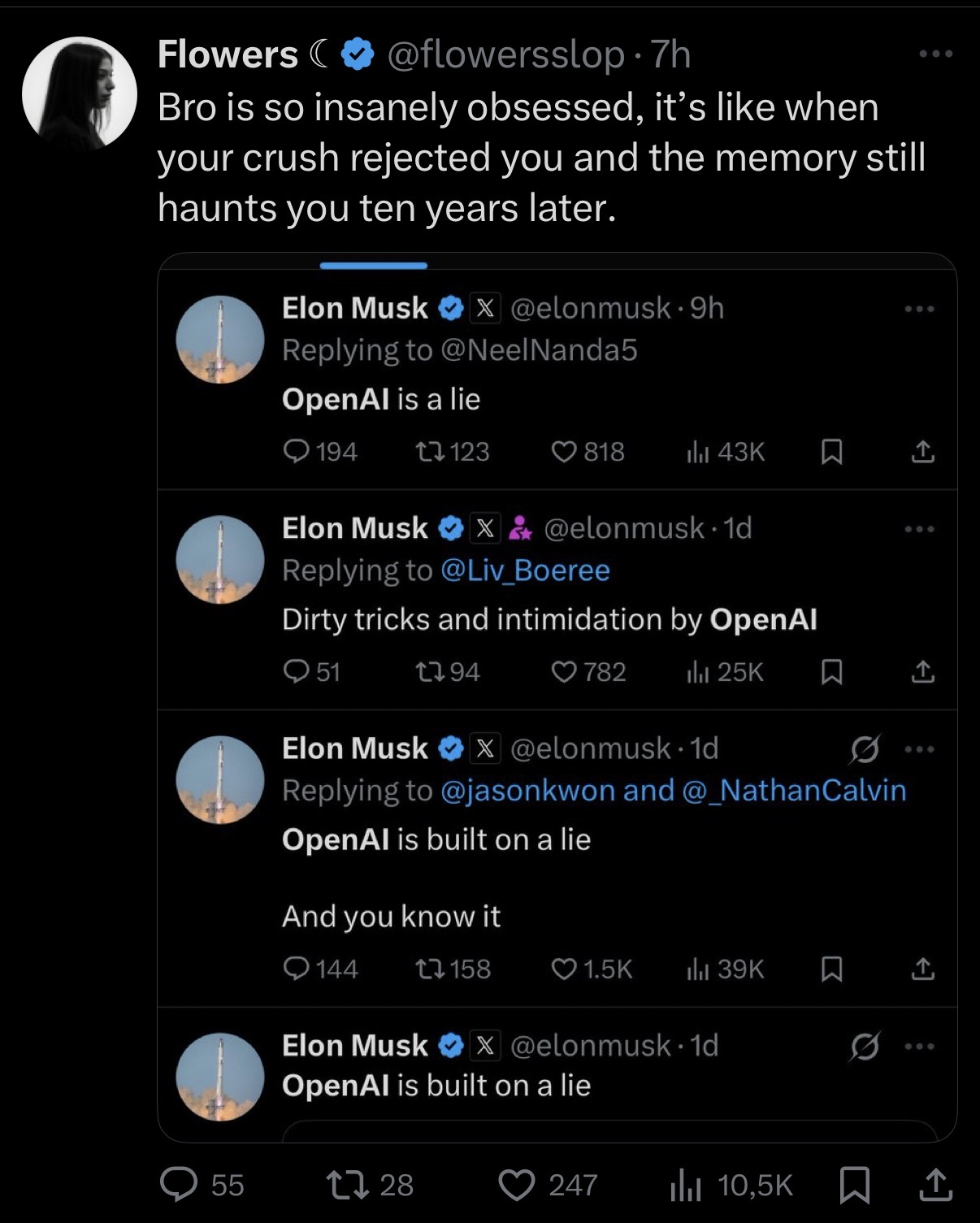
Task: Bookmark the Flowers post
Action: (x=854, y=1185)
